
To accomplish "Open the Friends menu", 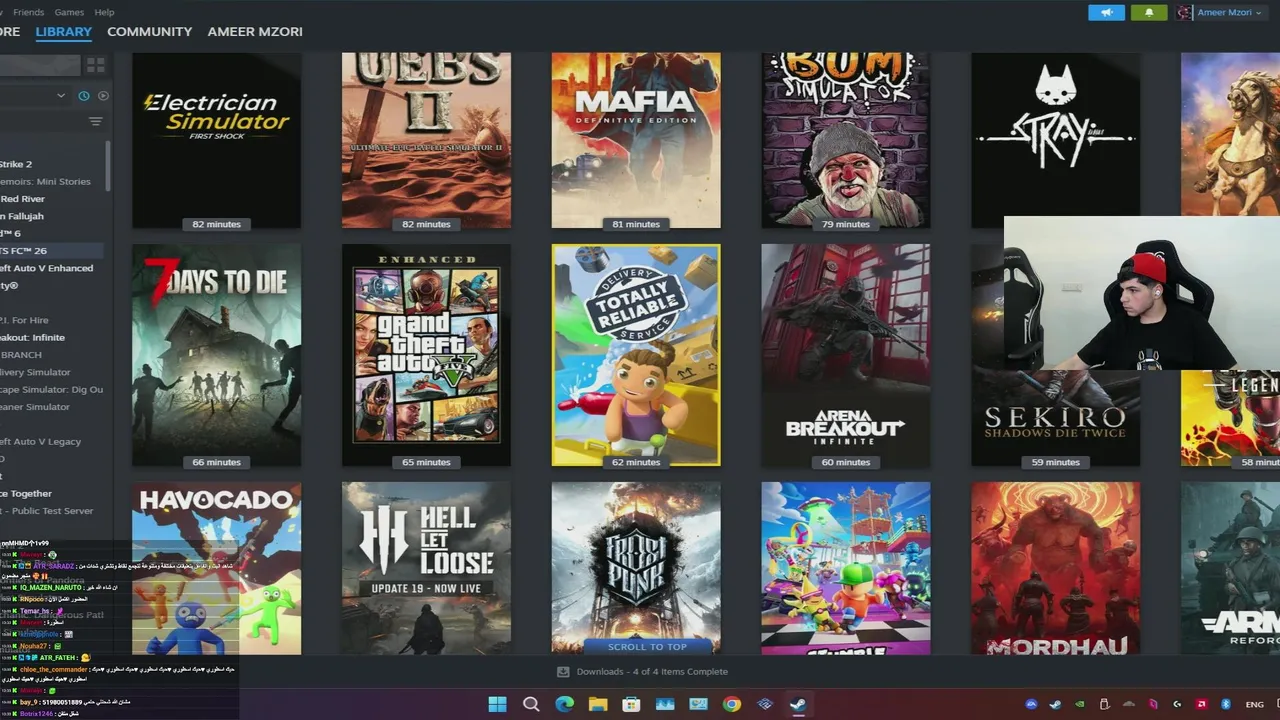I will click(28, 12).
